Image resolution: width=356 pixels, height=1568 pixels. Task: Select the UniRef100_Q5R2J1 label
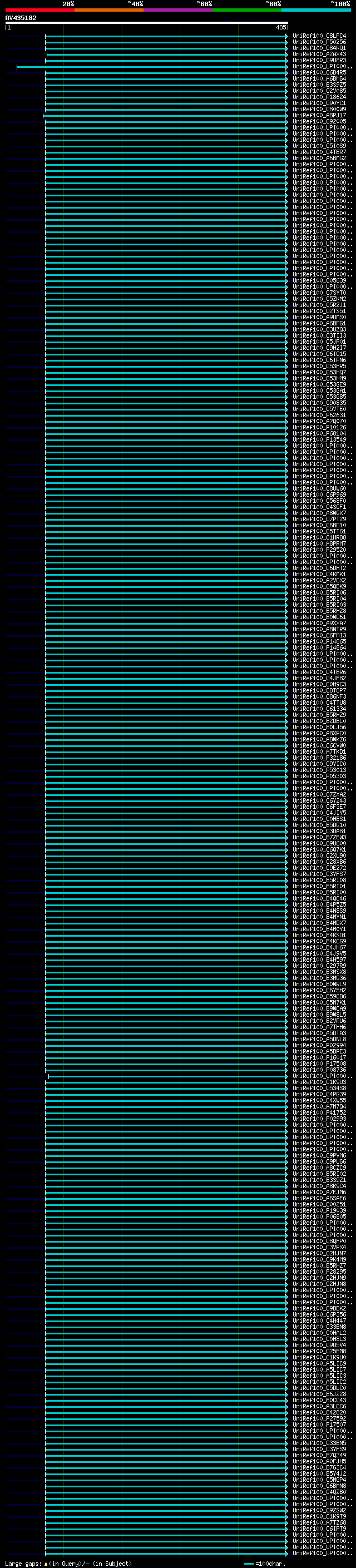coord(319,305)
